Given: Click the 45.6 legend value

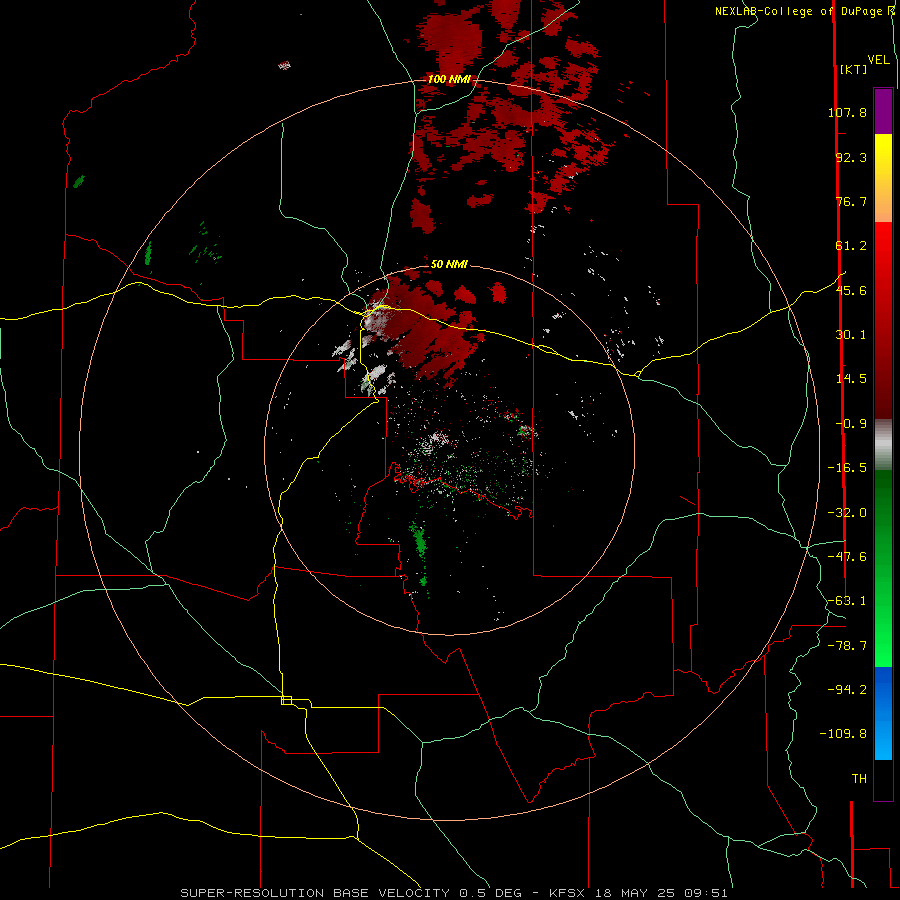Looking at the screenshot, I should point(851,290).
